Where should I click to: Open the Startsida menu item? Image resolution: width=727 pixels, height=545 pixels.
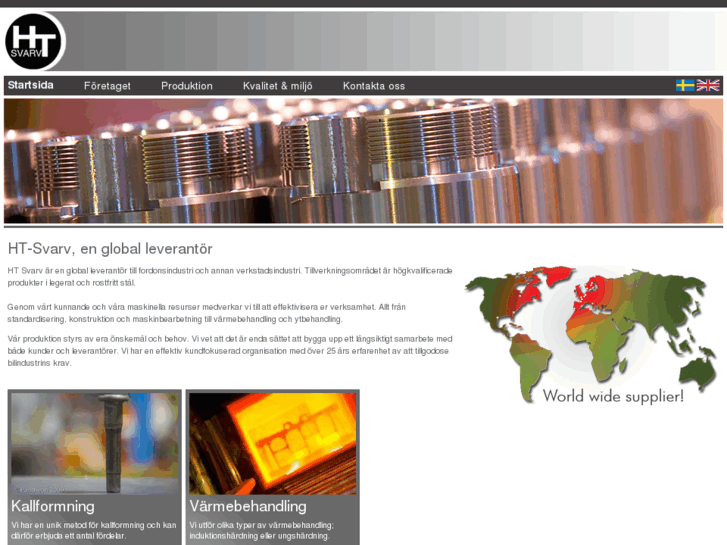pyautogui.click(x=31, y=85)
